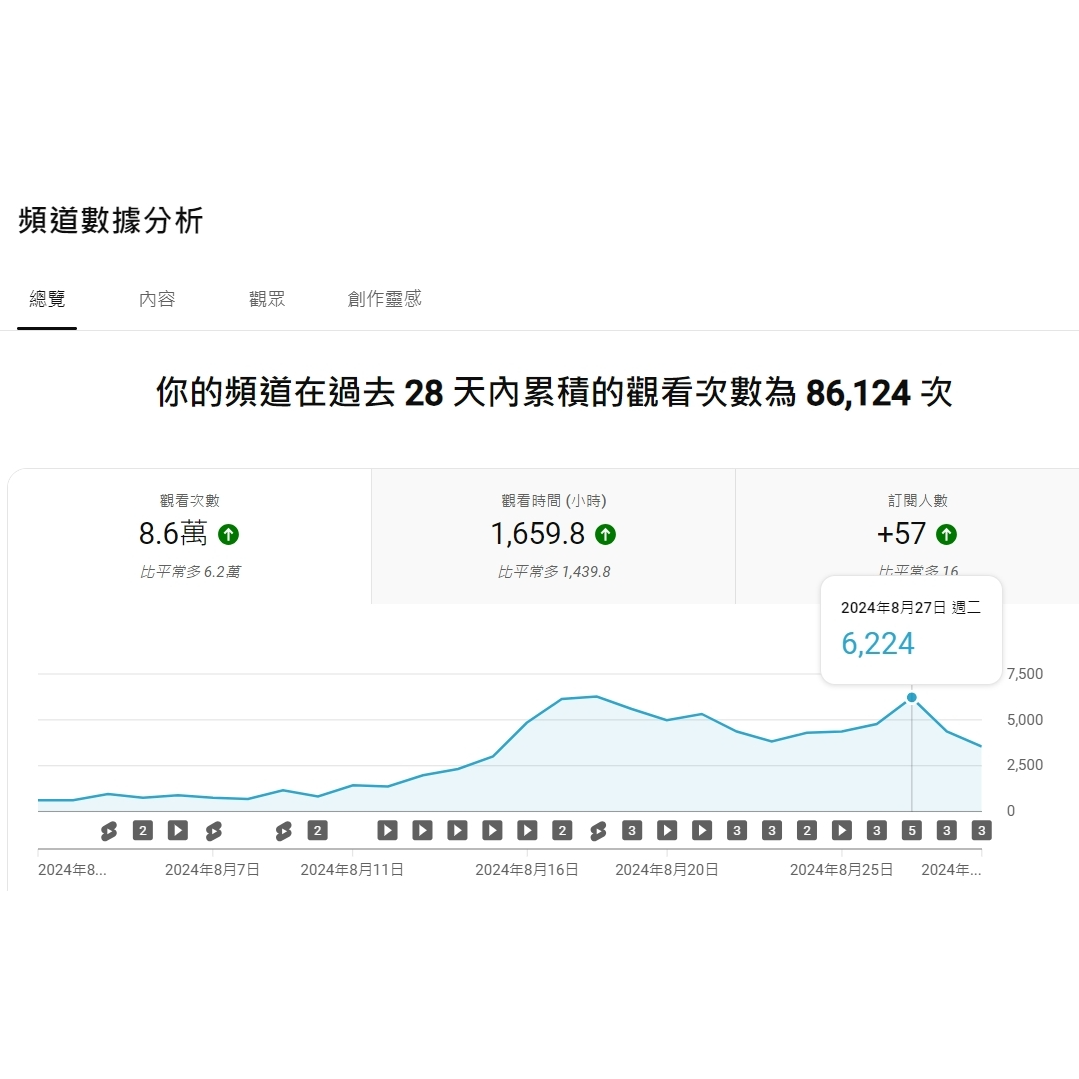Image resolution: width=1079 pixels, height=1079 pixels.
Task: Click the video play icon near 2024年8月16日
Action: pyautogui.click(x=527, y=830)
